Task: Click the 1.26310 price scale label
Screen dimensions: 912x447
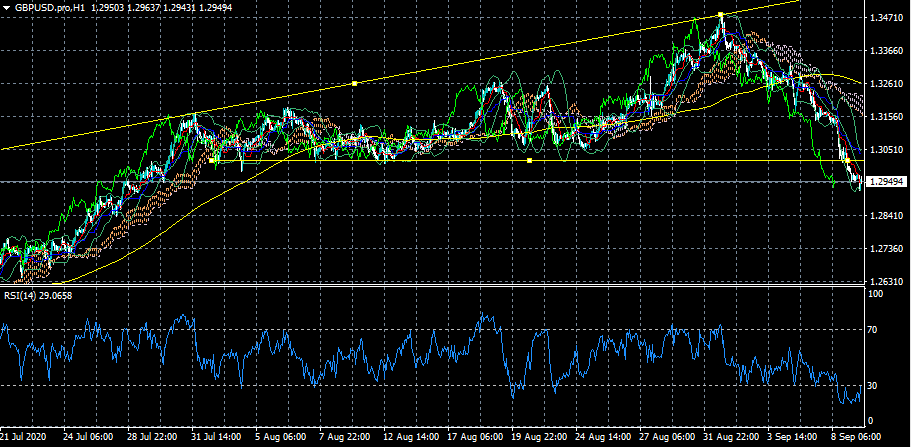Action: pyautogui.click(x=887, y=281)
